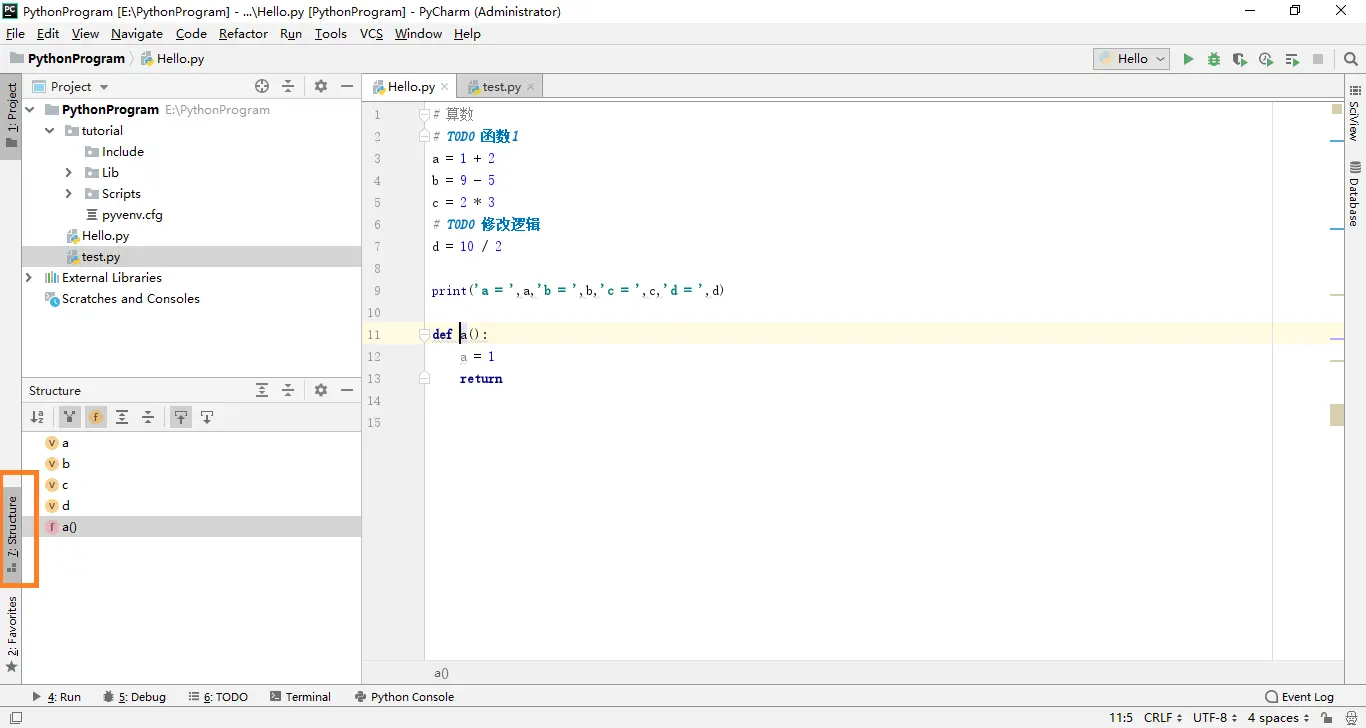Change line separator CRLF in status bar
Screen dimensions: 1366x728
click(x=1163, y=718)
